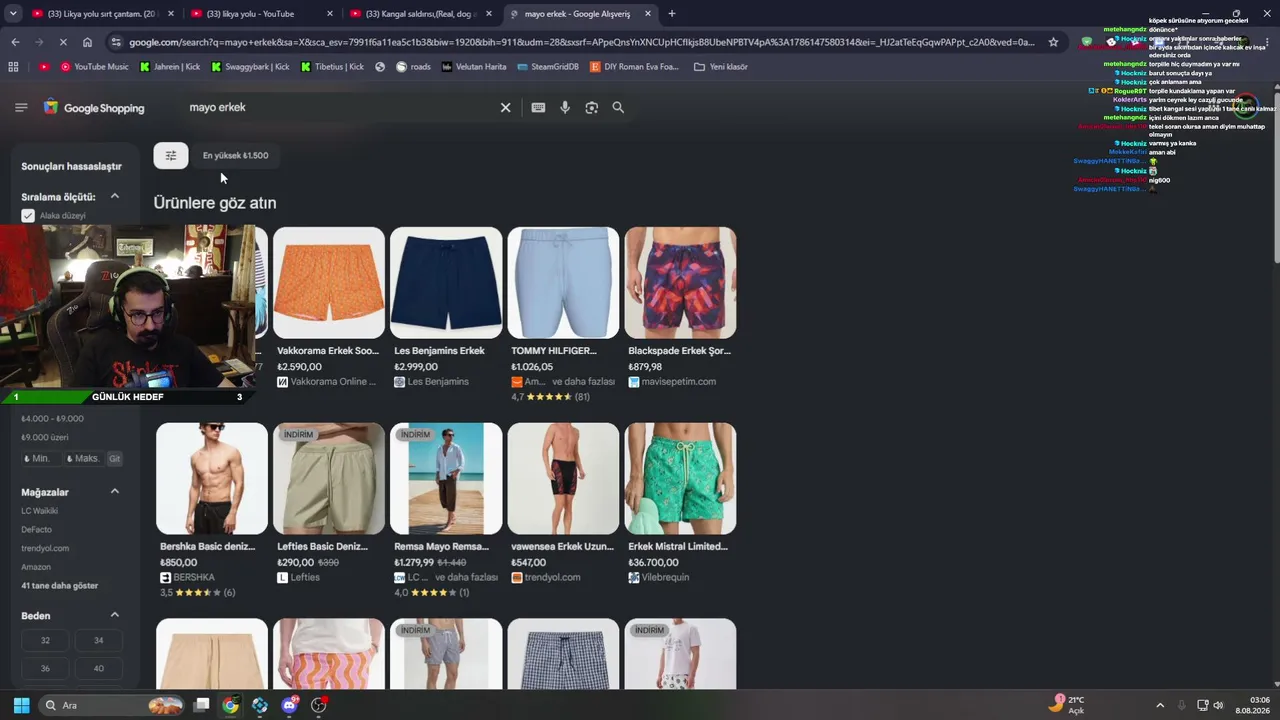
Task: Open the Vakkorama orange shorts product
Action: tap(329, 283)
